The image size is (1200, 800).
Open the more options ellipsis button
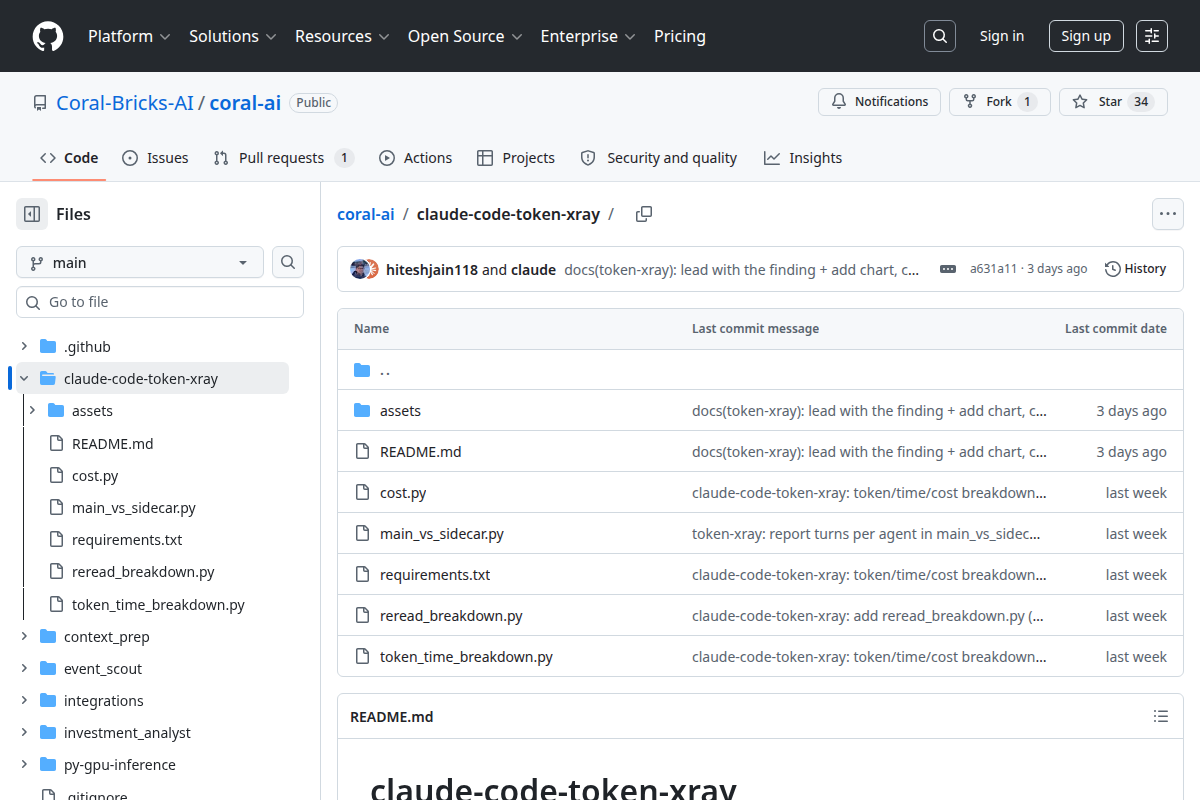point(1167,214)
